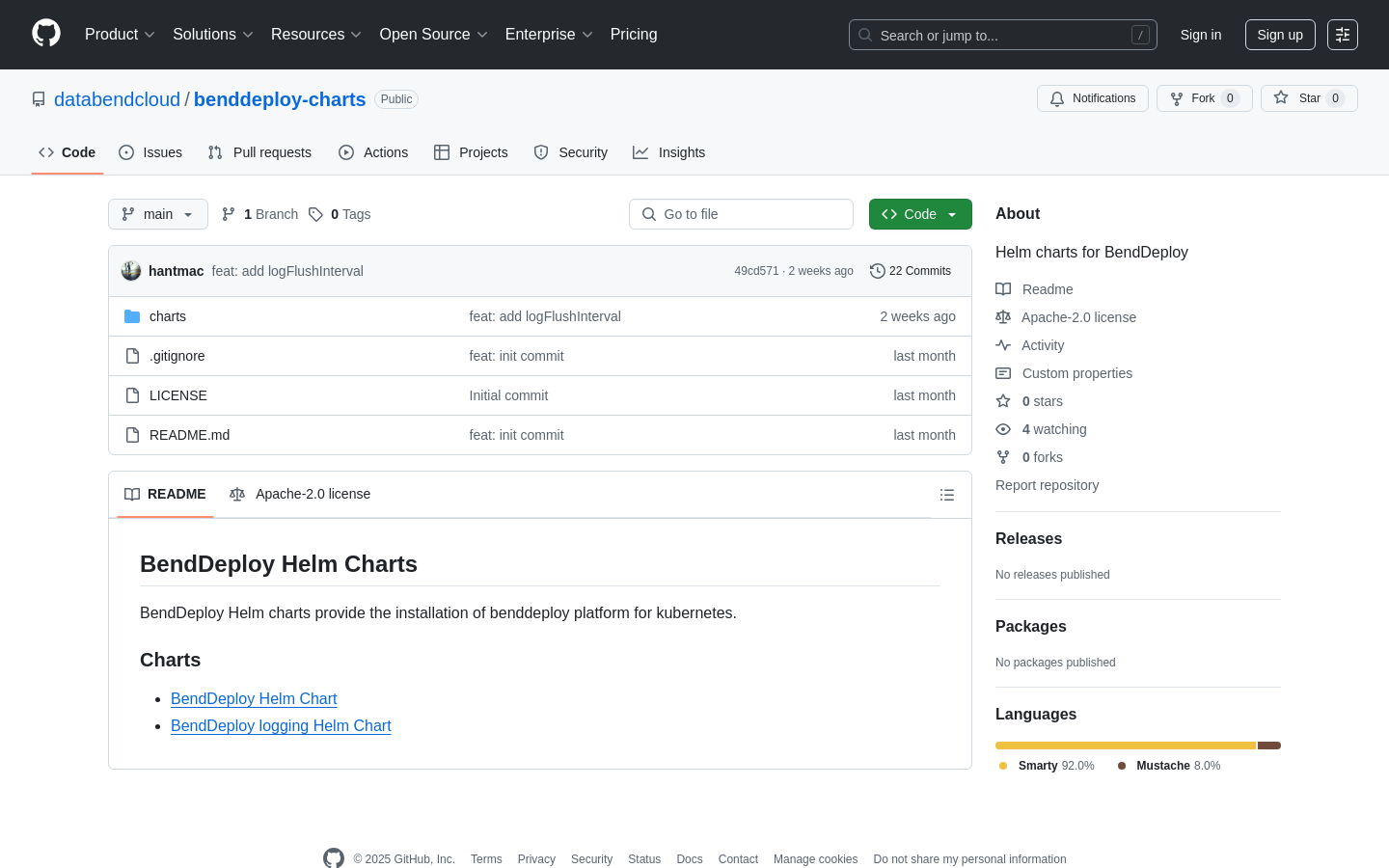Switch to the Insights tab
The height and width of the screenshot is (868, 1389).
pos(669,152)
